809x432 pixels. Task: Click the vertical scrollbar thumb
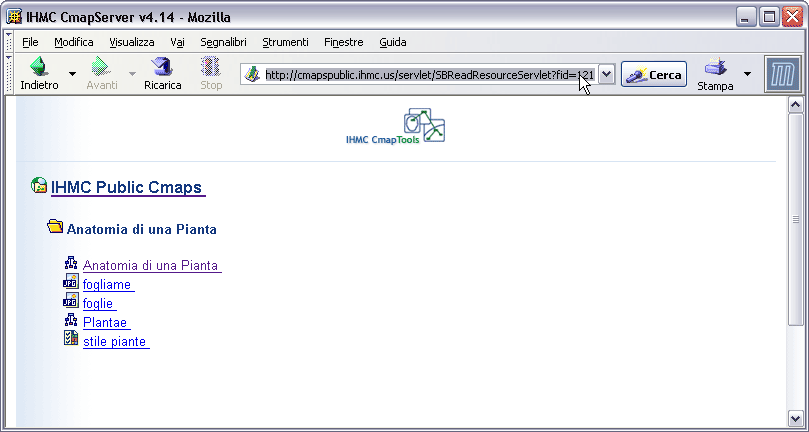point(795,219)
